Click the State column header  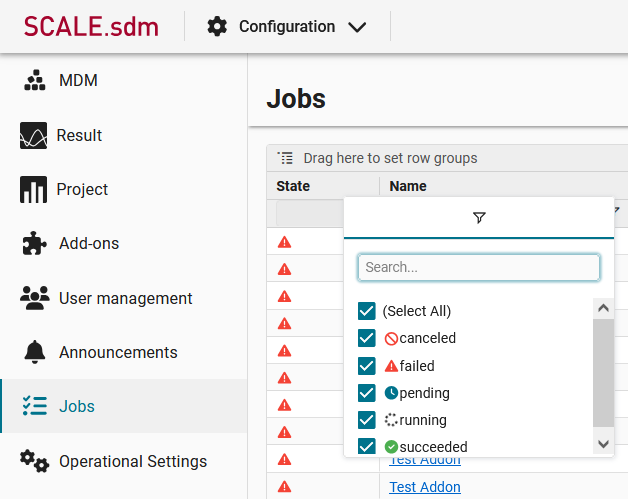coord(293,186)
